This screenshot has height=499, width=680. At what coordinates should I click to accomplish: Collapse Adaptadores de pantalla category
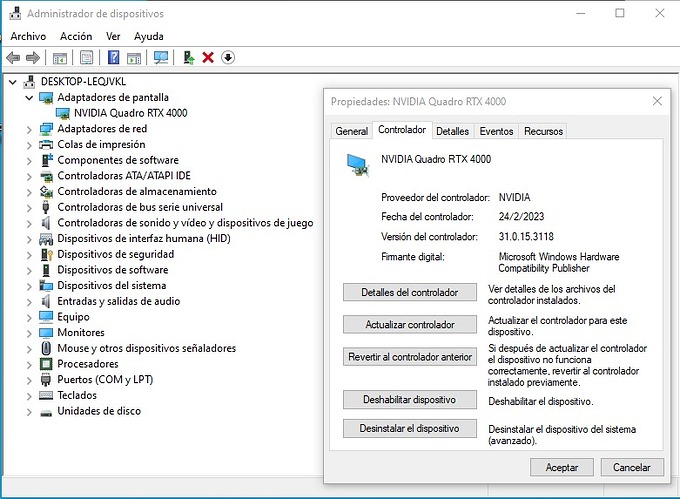pyautogui.click(x=29, y=98)
